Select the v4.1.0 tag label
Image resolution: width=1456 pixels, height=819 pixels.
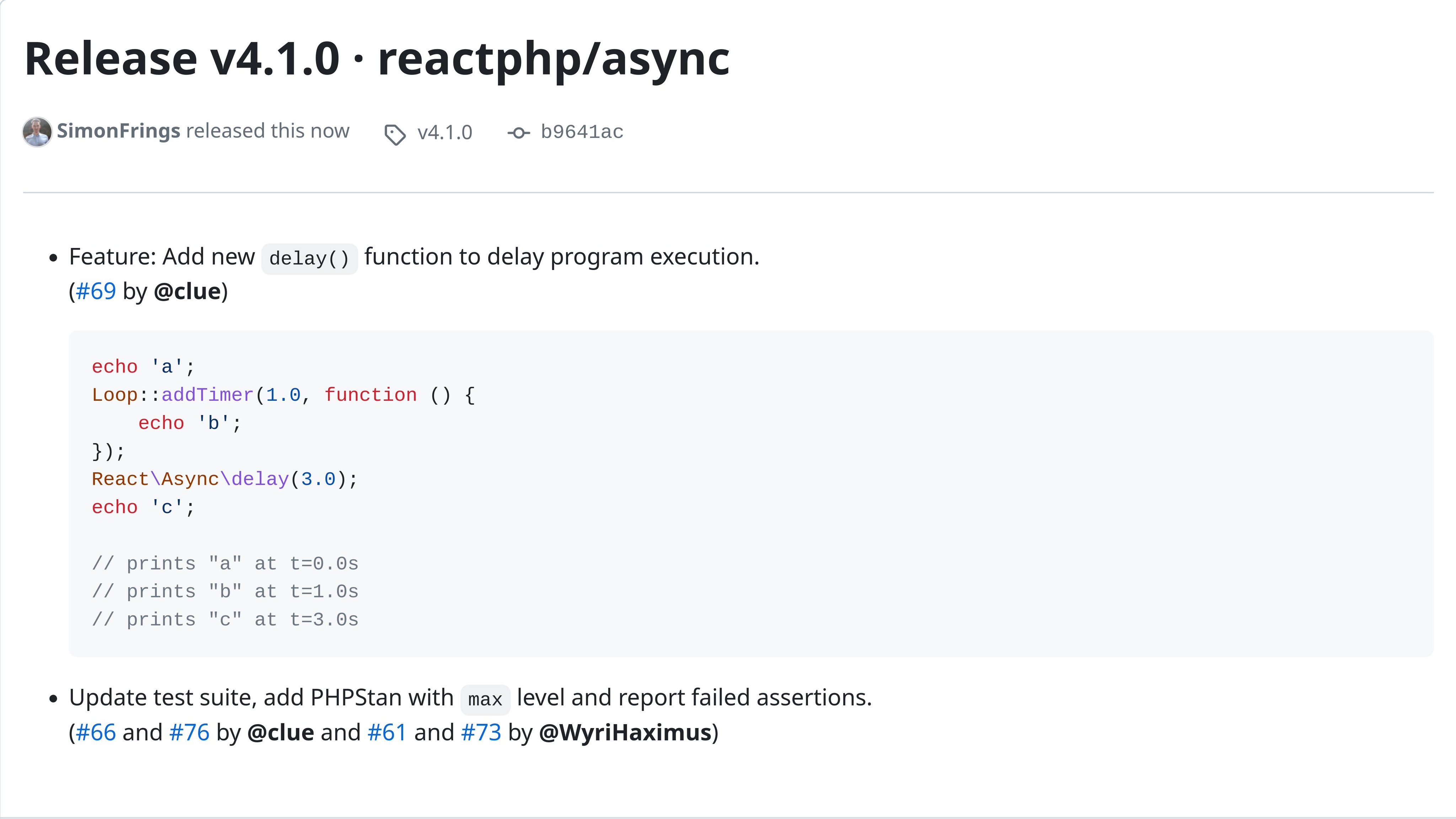pyautogui.click(x=445, y=132)
